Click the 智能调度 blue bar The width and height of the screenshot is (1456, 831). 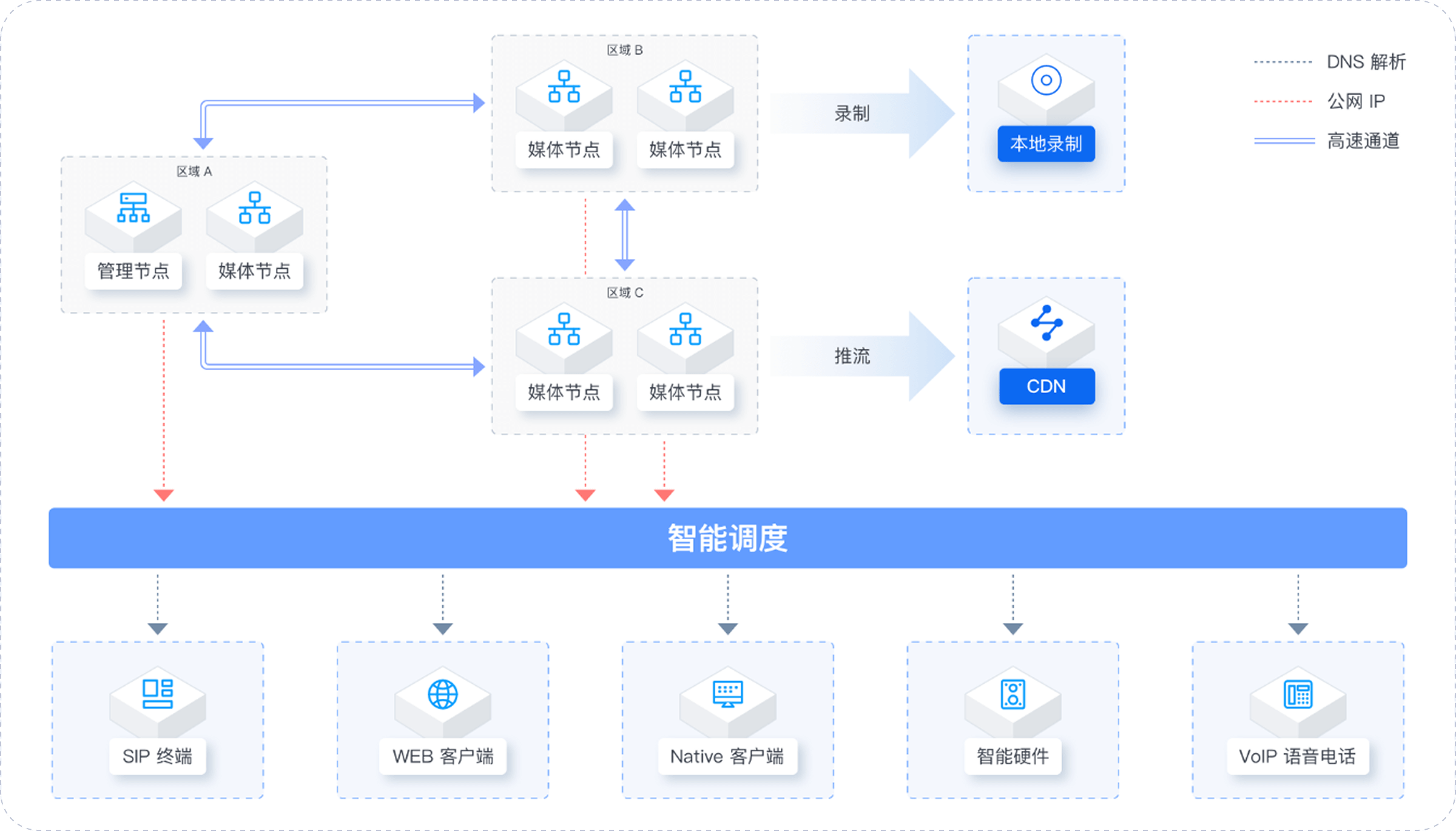tap(728, 538)
